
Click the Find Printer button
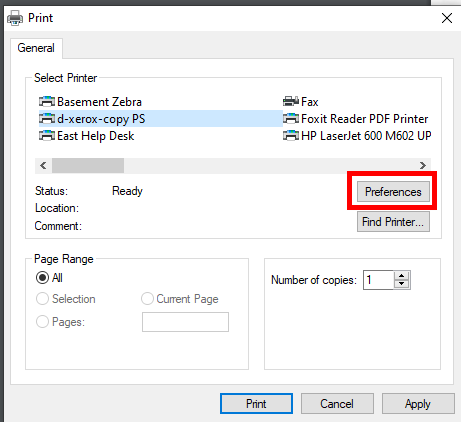(x=393, y=222)
